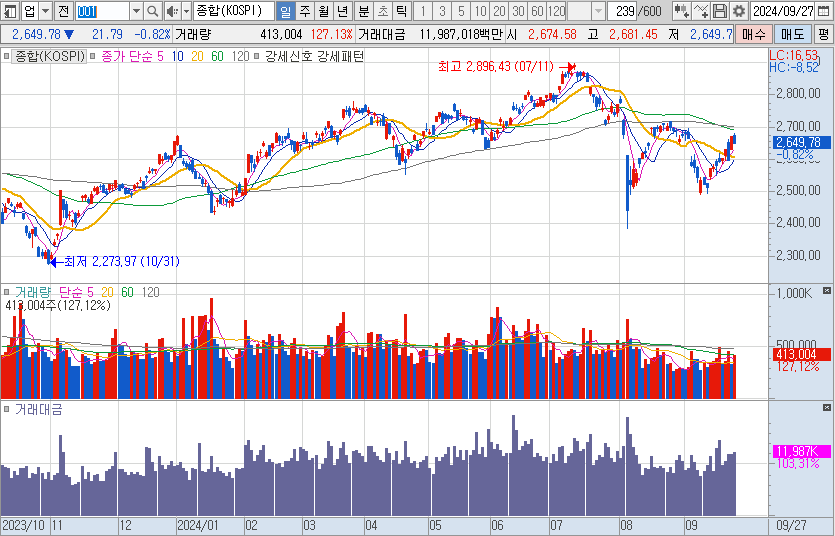Click square marker beside 종합(KOSPI) legend
Image resolution: width=835 pixels, height=536 pixels.
pos(6,56)
